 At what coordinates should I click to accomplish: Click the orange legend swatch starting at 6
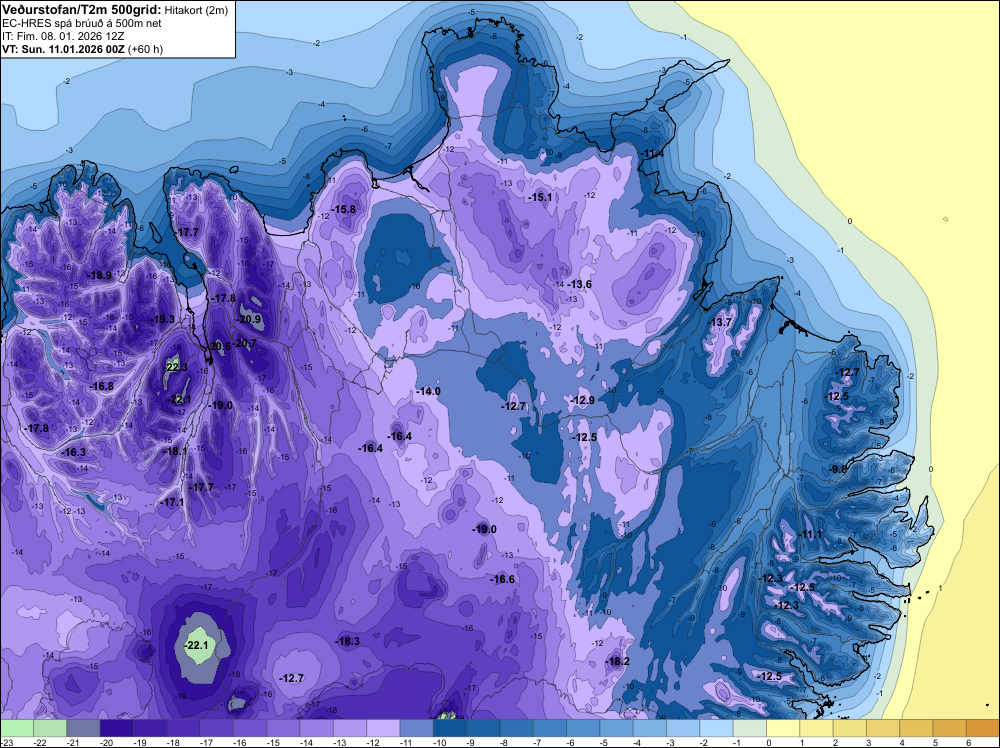click(983, 728)
